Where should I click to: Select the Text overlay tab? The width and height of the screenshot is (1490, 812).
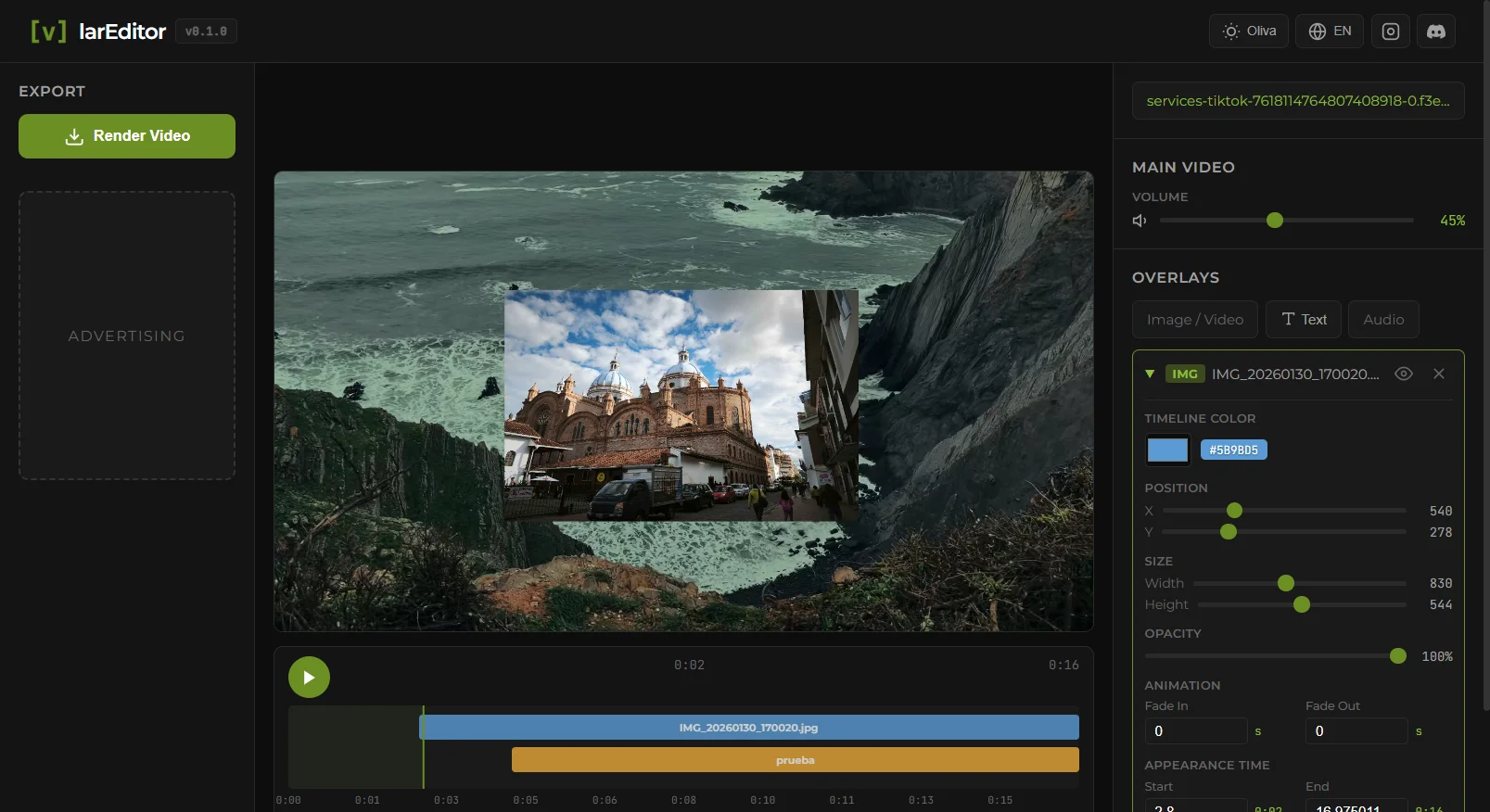pyautogui.click(x=1304, y=320)
